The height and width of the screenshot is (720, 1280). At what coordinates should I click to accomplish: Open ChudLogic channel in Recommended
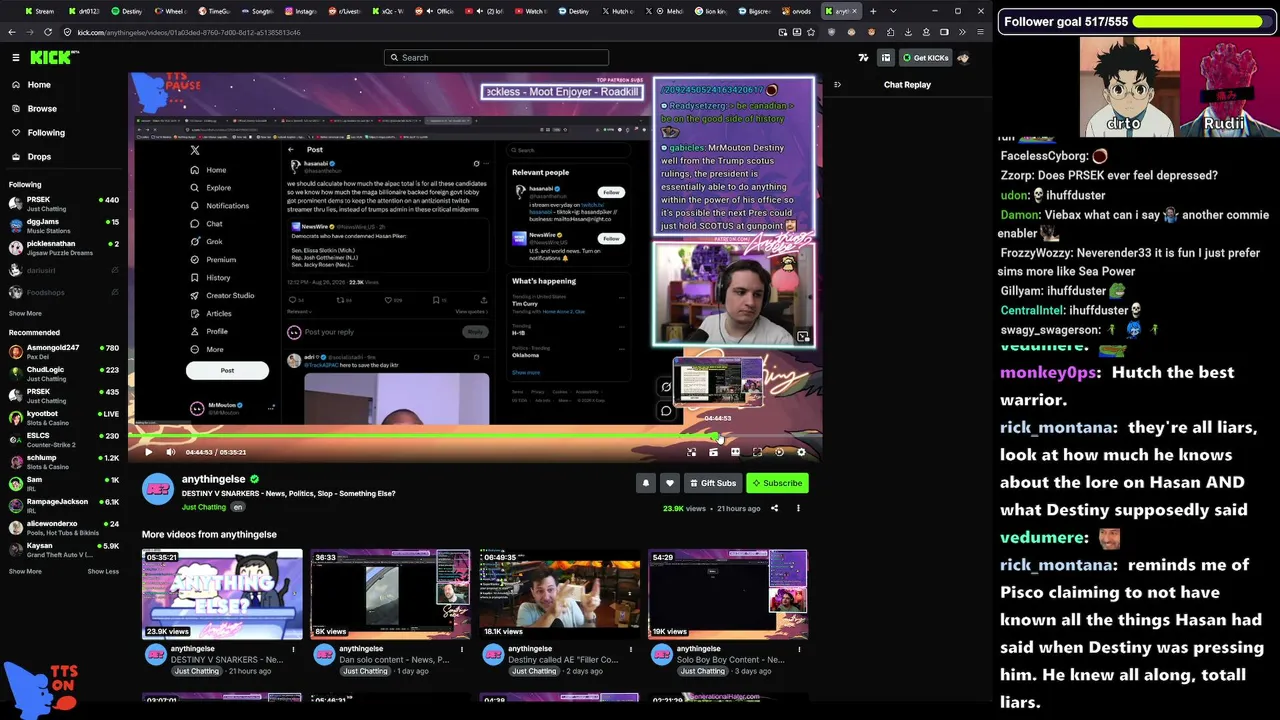(63, 373)
